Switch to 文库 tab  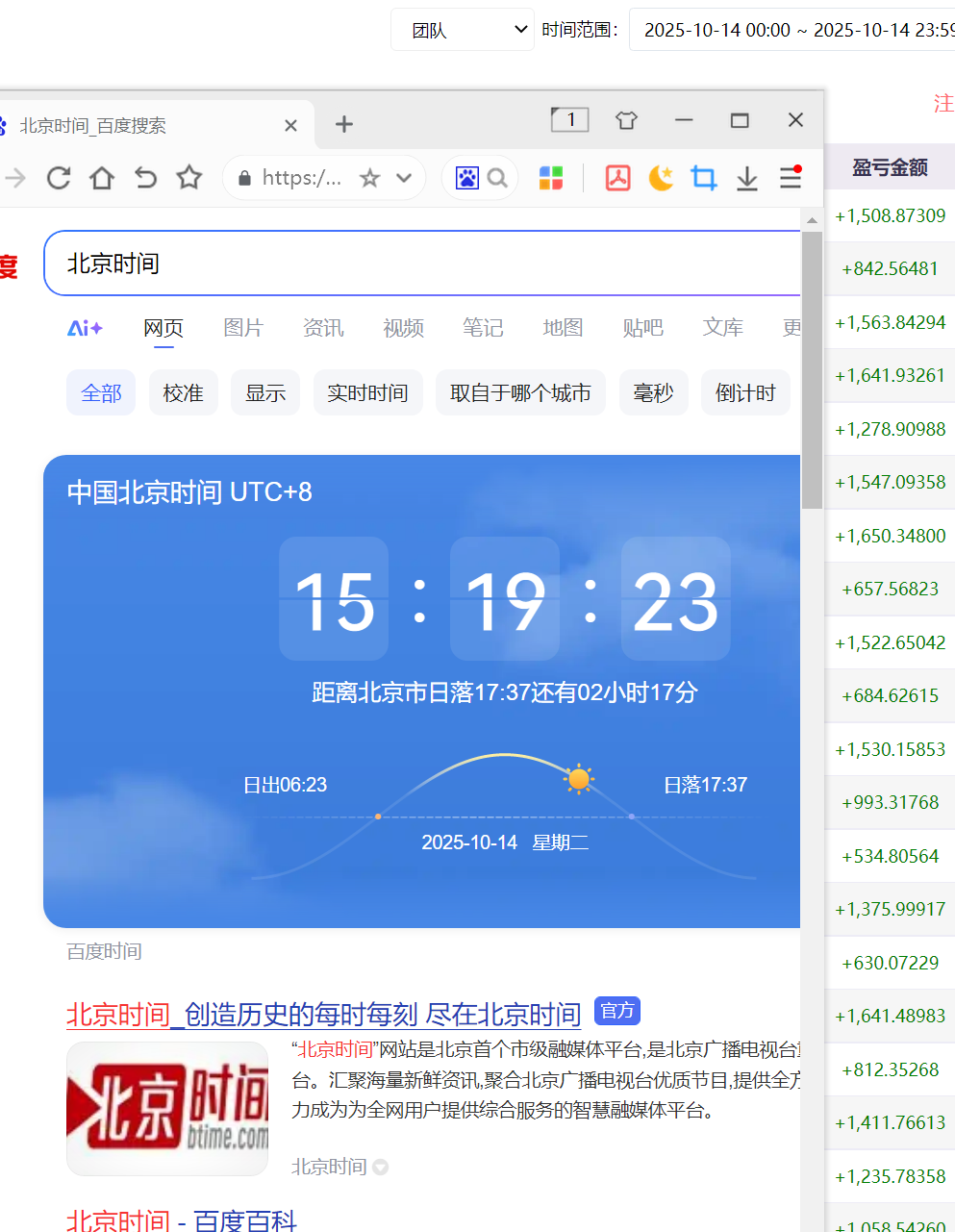pyautogui.click(x=723, y=328)
